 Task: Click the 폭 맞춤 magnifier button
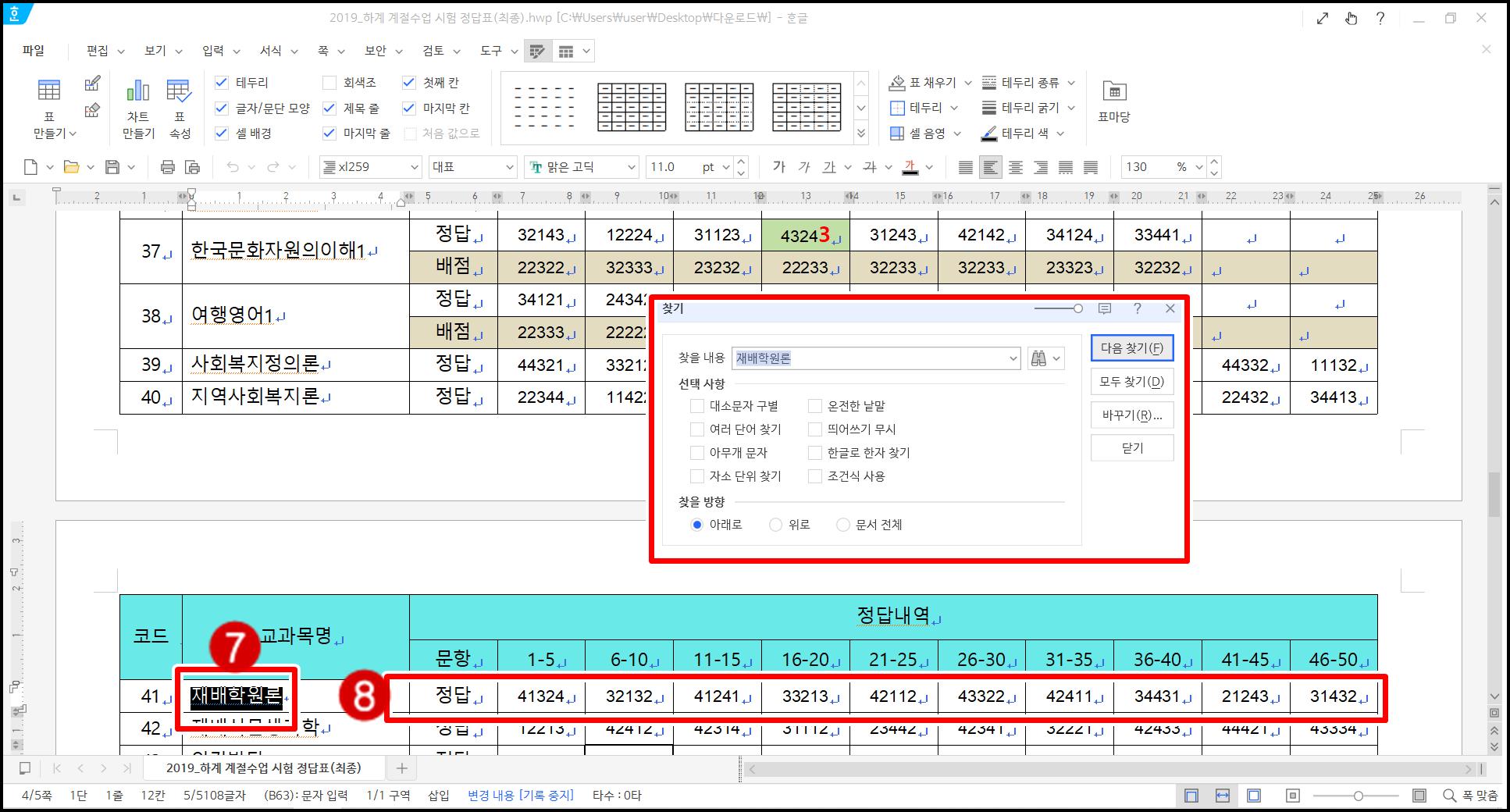pos(1470,796)
